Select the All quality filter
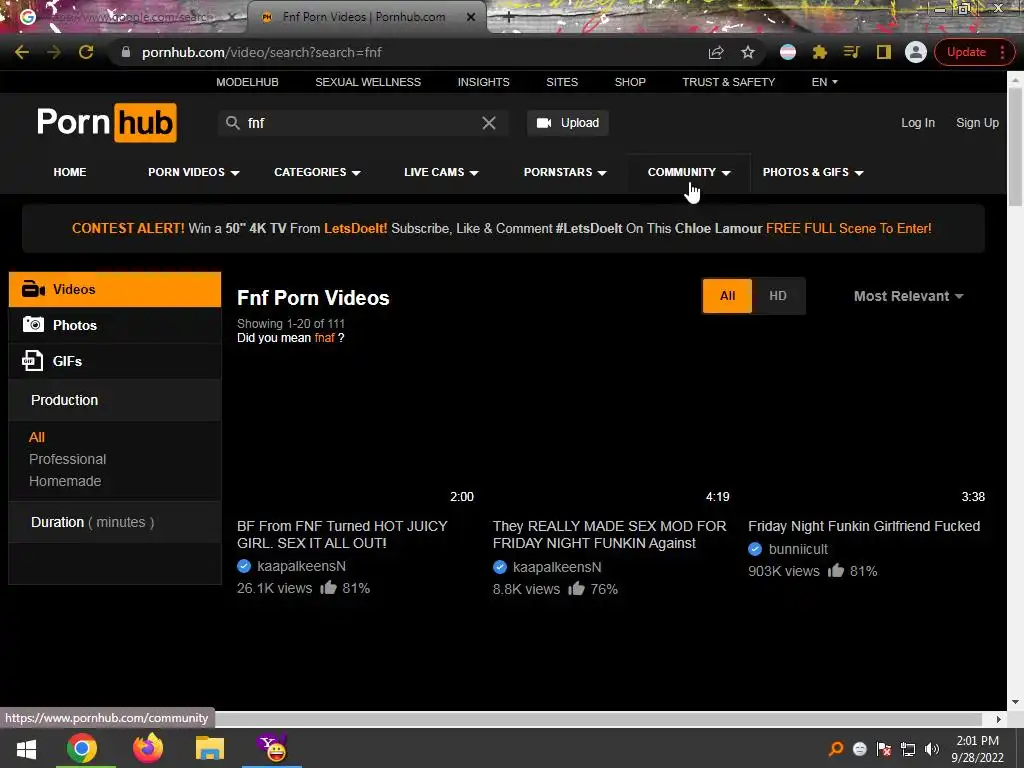The width and height of the screenshot is (1024, 768). pyautogui.click(x=728, y=296)
